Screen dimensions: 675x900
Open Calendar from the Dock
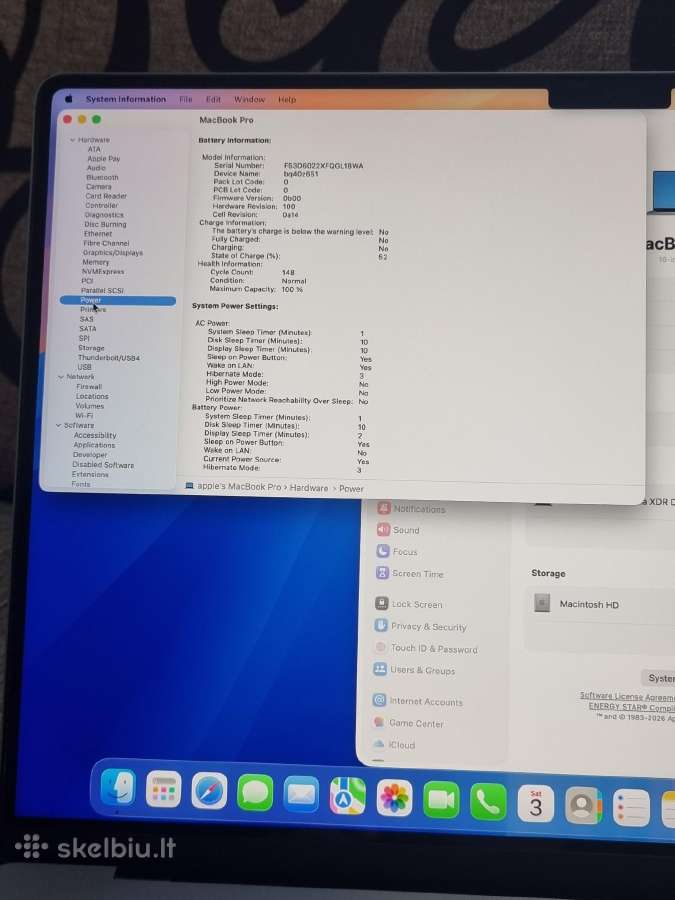[536, 804]
